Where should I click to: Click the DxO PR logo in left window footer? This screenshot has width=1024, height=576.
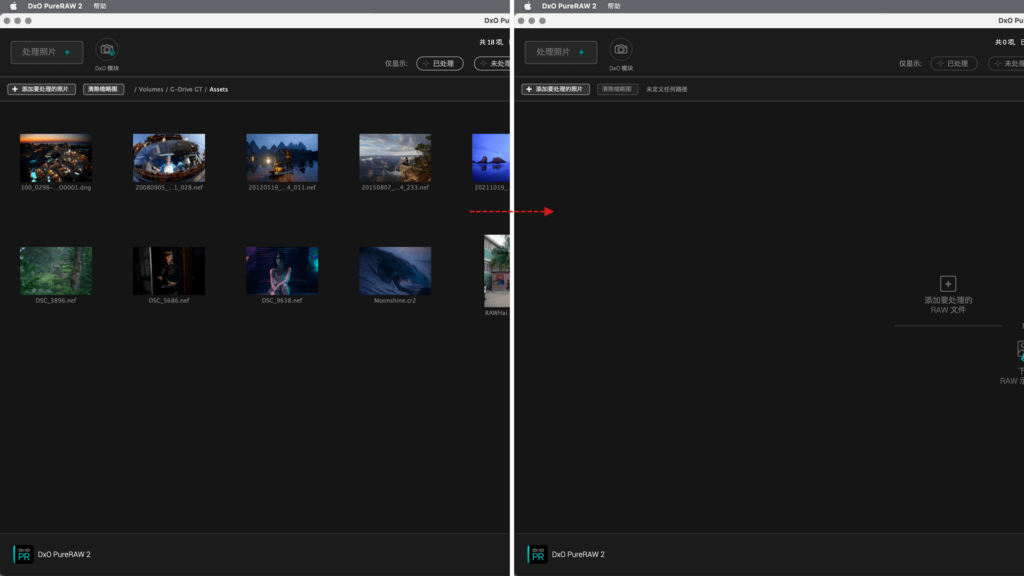24,554
